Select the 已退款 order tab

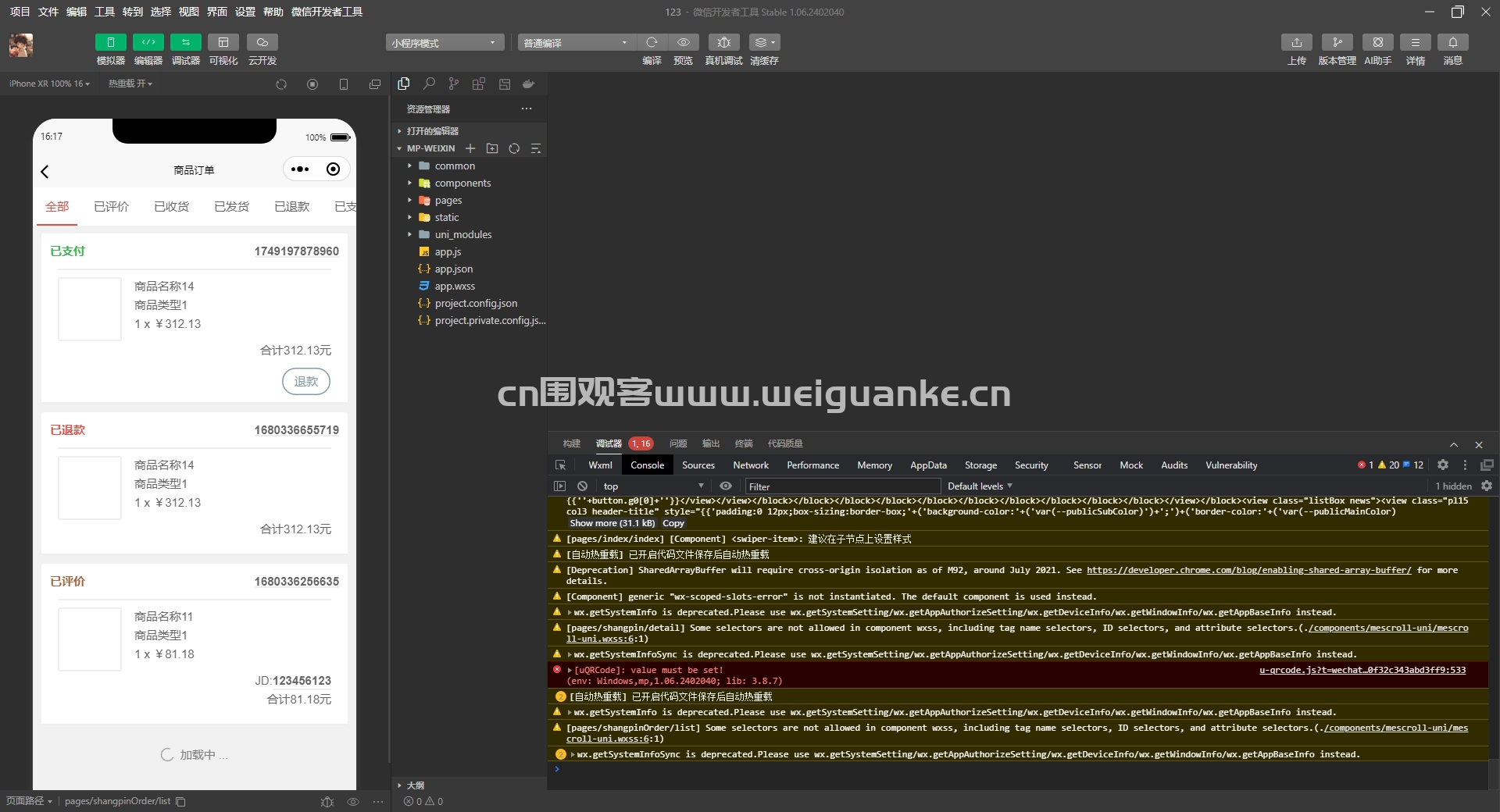(x=291, y=207)
